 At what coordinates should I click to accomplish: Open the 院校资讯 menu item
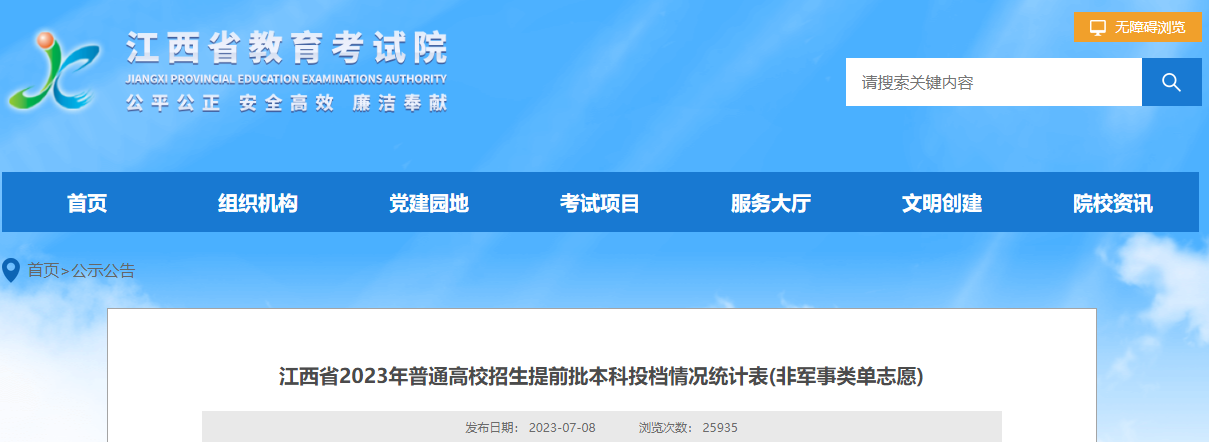click(x=1113, y=203)
